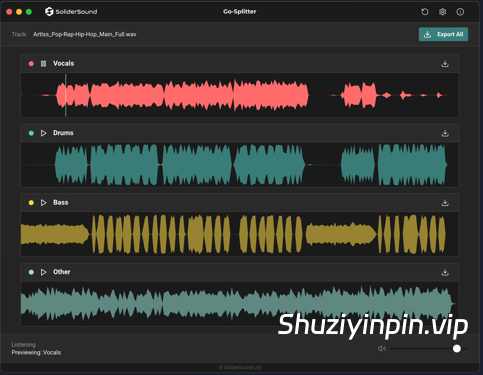483x375 pixels.
Task: Maximize window with the green button
Action: 29,12
